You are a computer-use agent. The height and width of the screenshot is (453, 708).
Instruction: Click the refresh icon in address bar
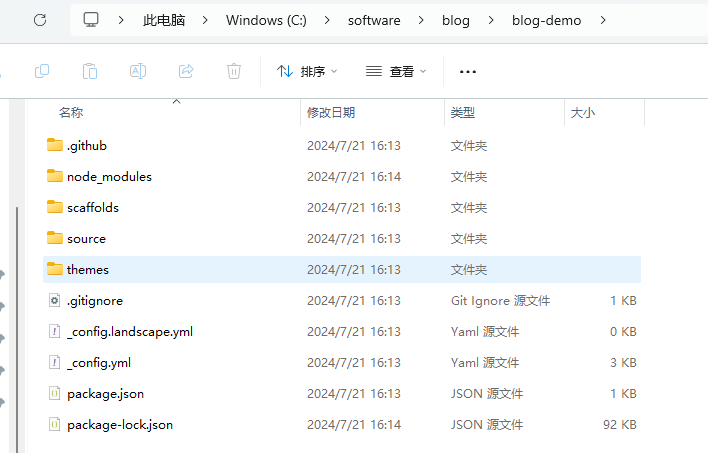tap(40, 20)
